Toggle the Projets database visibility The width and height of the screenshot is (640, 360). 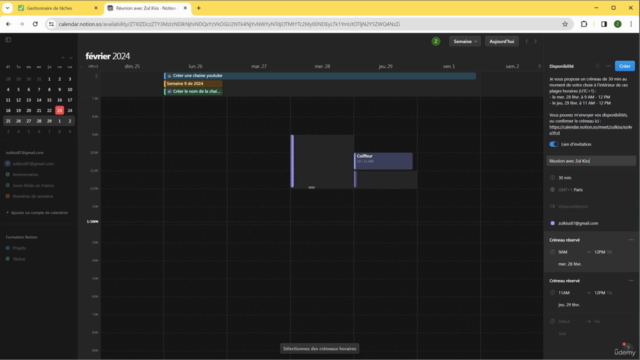[7, 248]
